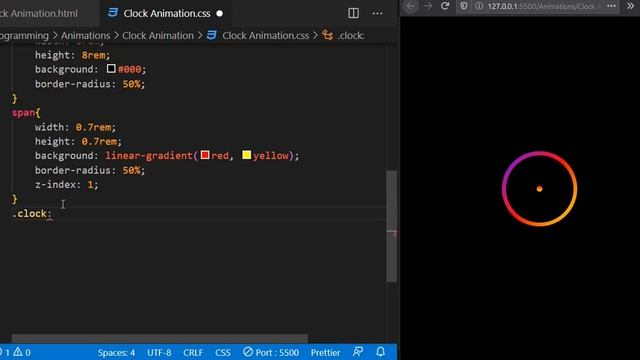
Task: Change end of line sequence CRLF
Action: 193,352
